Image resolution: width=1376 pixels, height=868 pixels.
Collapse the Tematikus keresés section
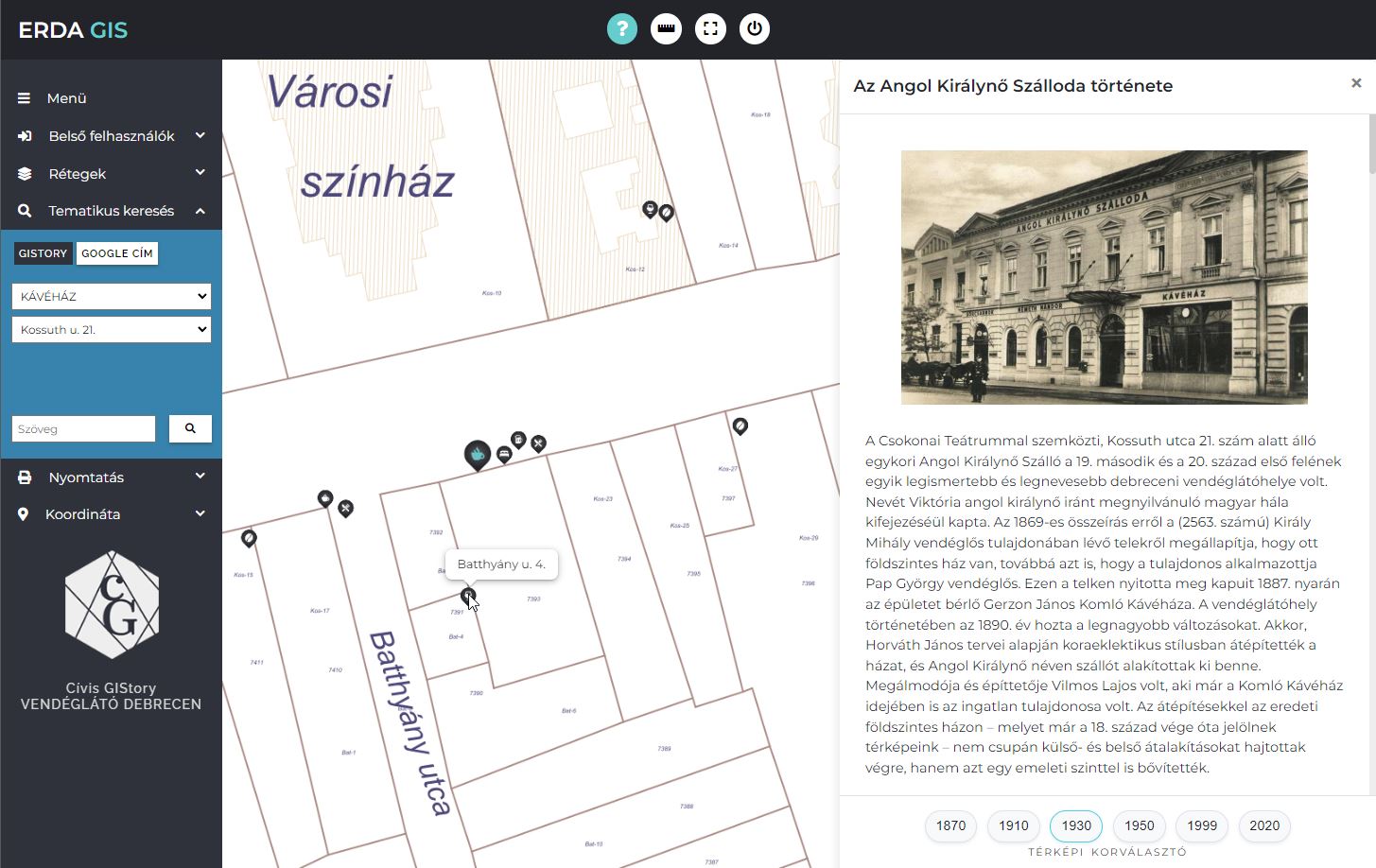click(111, 211)
